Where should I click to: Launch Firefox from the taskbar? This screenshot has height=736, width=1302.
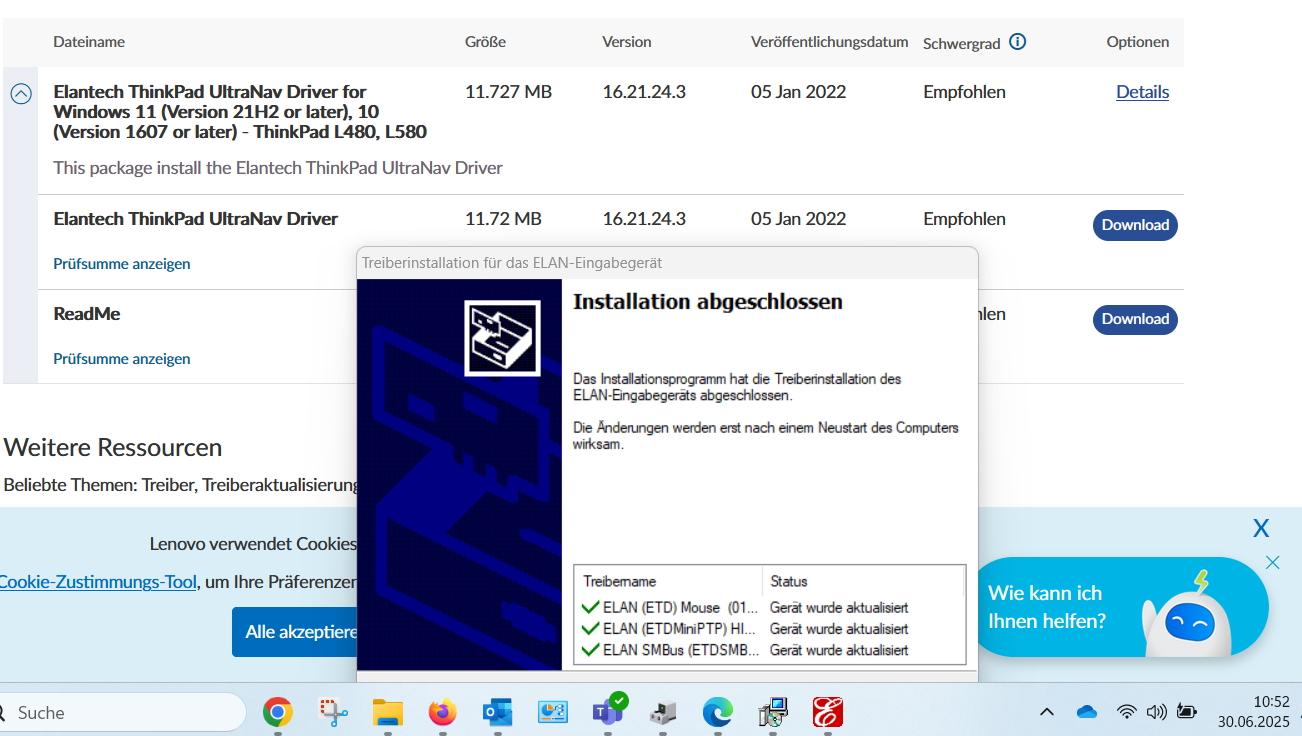click(442, 712)
